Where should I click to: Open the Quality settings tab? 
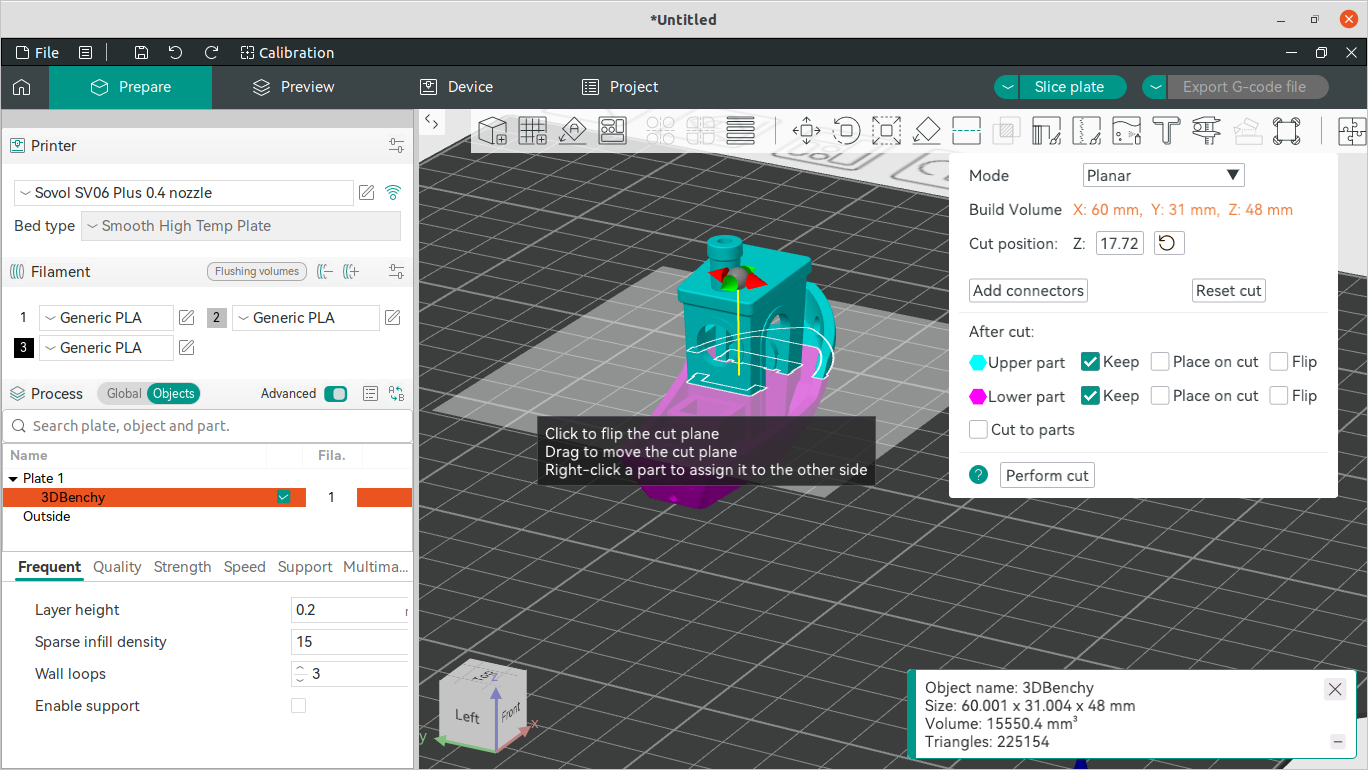[x=117, y=567]
